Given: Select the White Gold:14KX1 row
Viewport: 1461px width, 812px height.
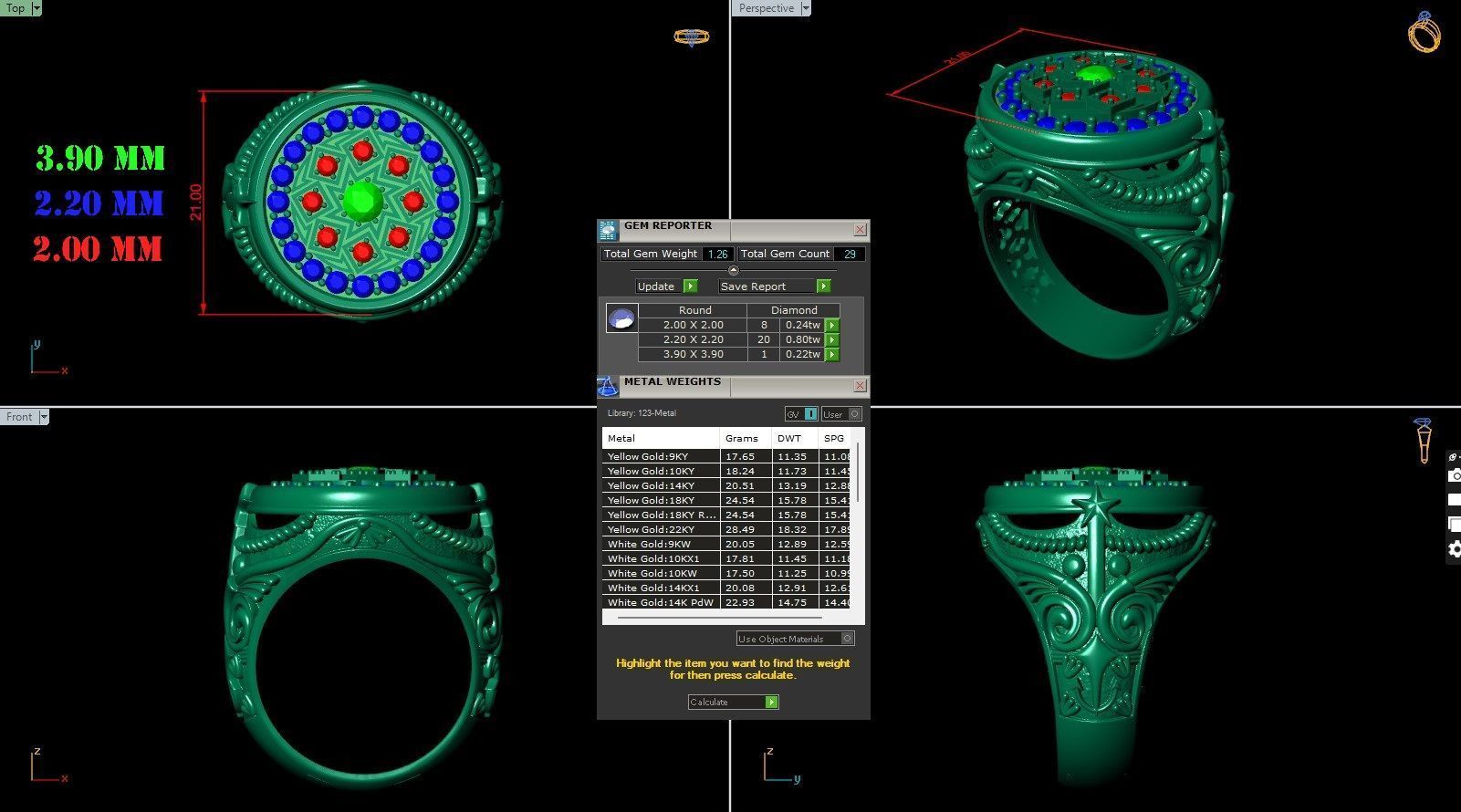Looking at the screenshot, I should (x=726, y=588).
